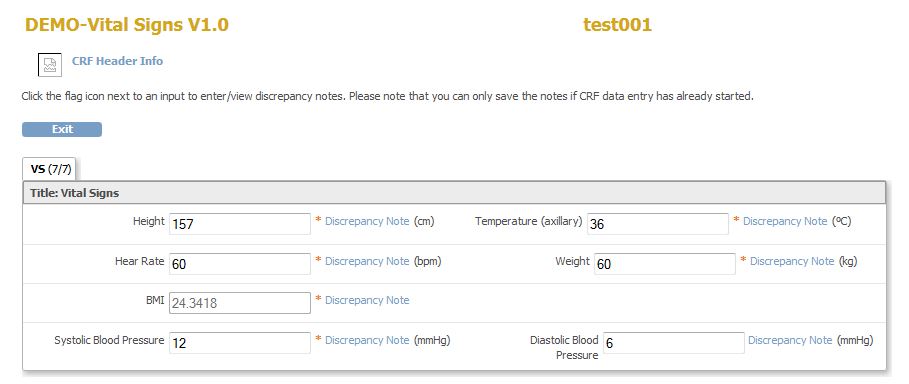Screen dimensions: 909x384
Task: Click the Weight input field
Action: pyautogui.click(x=665, y=264)
